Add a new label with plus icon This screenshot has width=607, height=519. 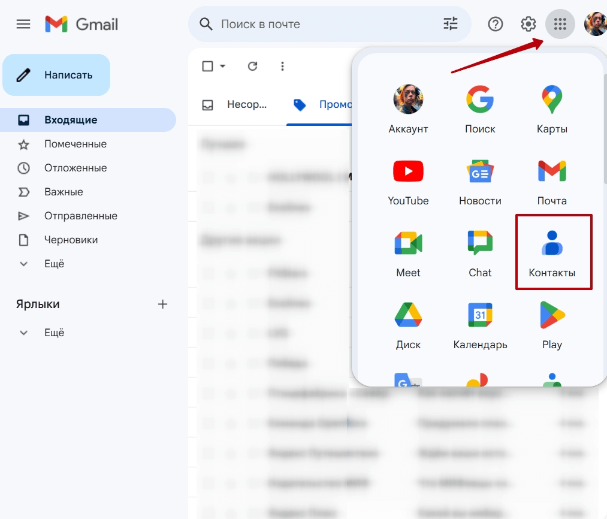click(163, 304)
